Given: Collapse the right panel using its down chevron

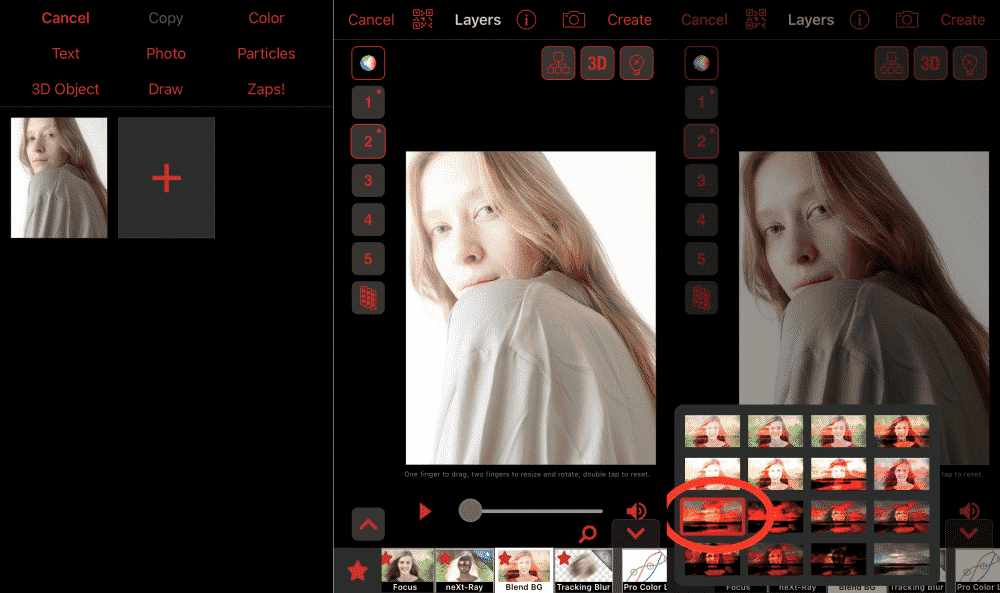Looking at the screenshot, I should click(969, 533).
